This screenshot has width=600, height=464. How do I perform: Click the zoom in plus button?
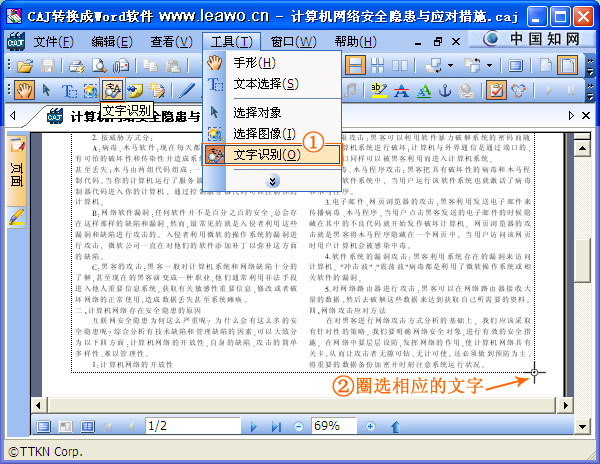pyautogui.click(x=370, y=426)
